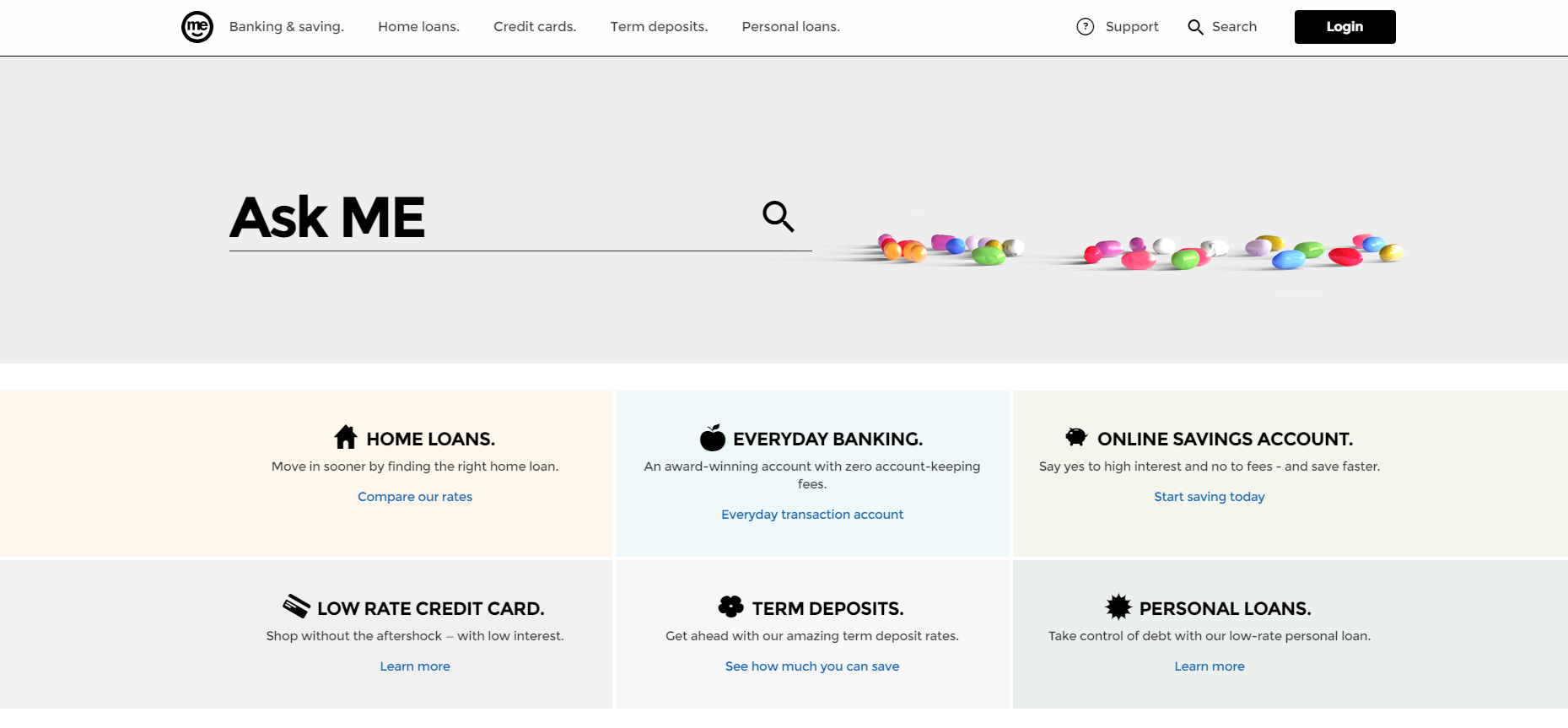Click the apple icon beside Everyday Banking
The image size is (1568, 728).
click(x=713, y=438)
